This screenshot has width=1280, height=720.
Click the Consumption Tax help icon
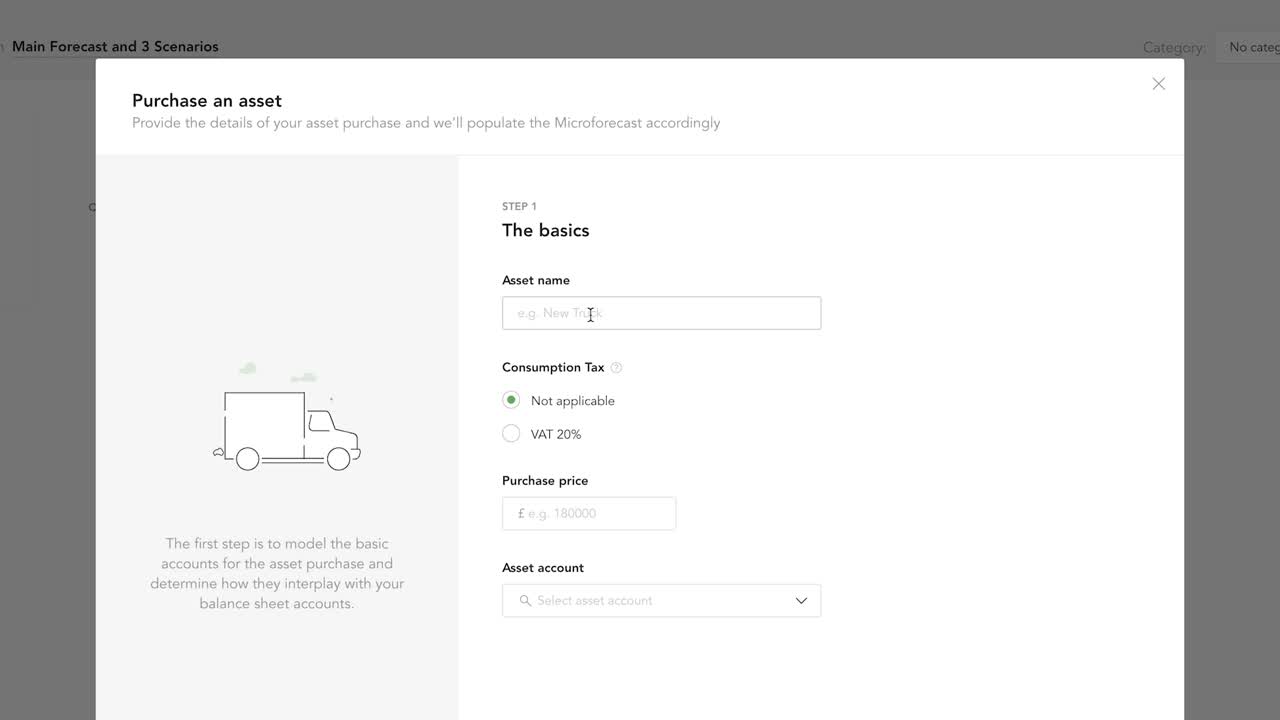point(617,367)
